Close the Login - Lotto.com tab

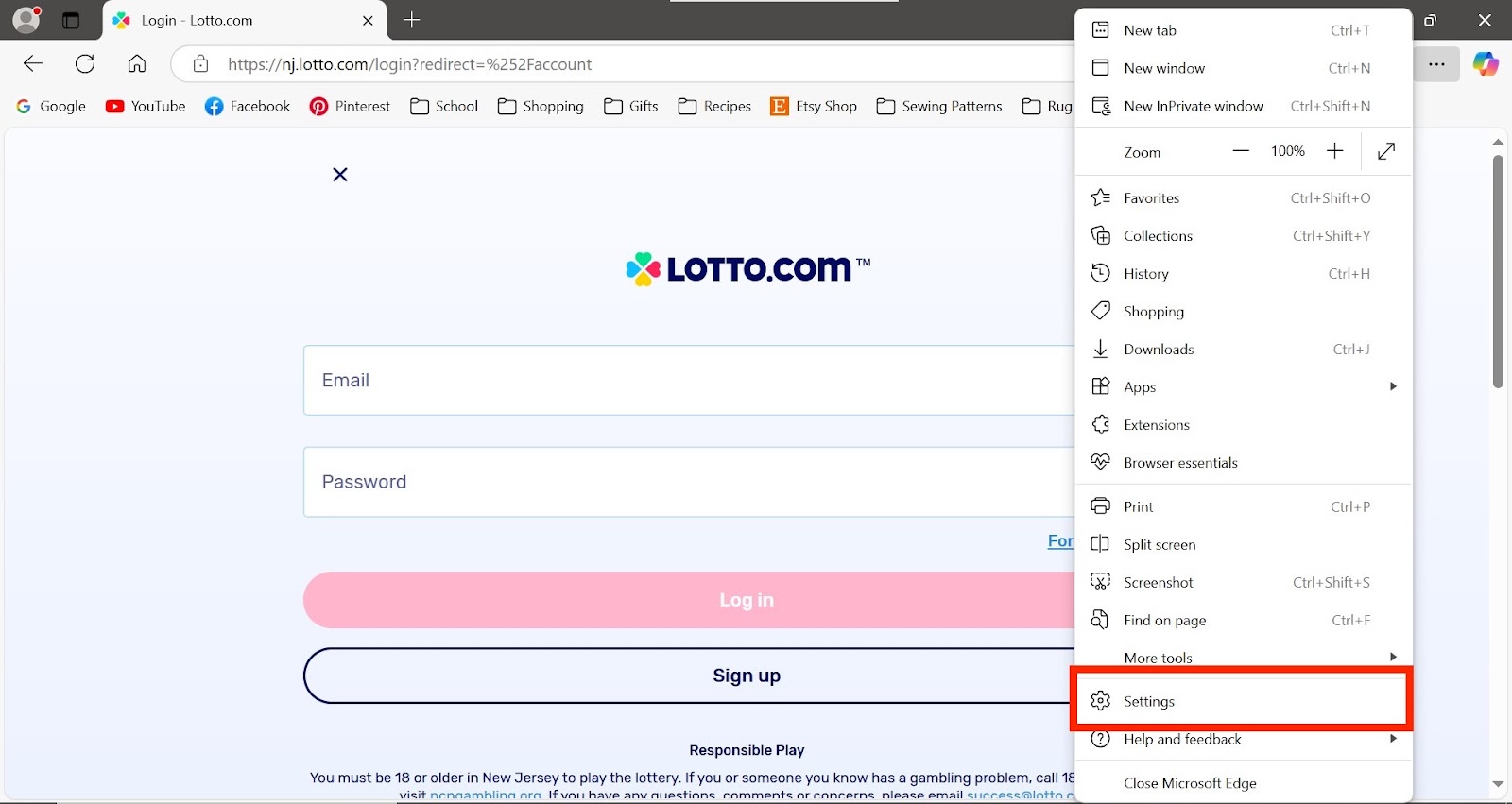click(x=368, y=20)
